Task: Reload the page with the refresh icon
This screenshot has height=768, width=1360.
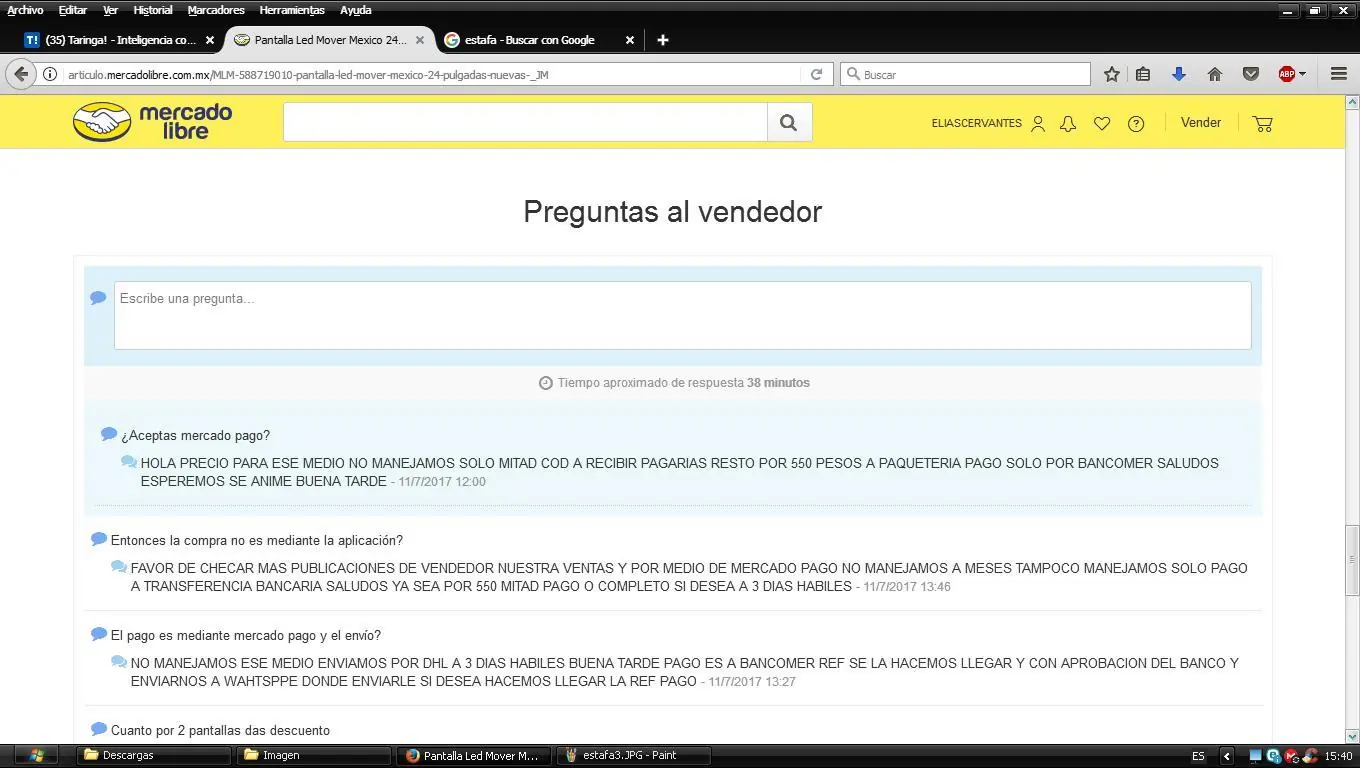Action: click(816, 74)
